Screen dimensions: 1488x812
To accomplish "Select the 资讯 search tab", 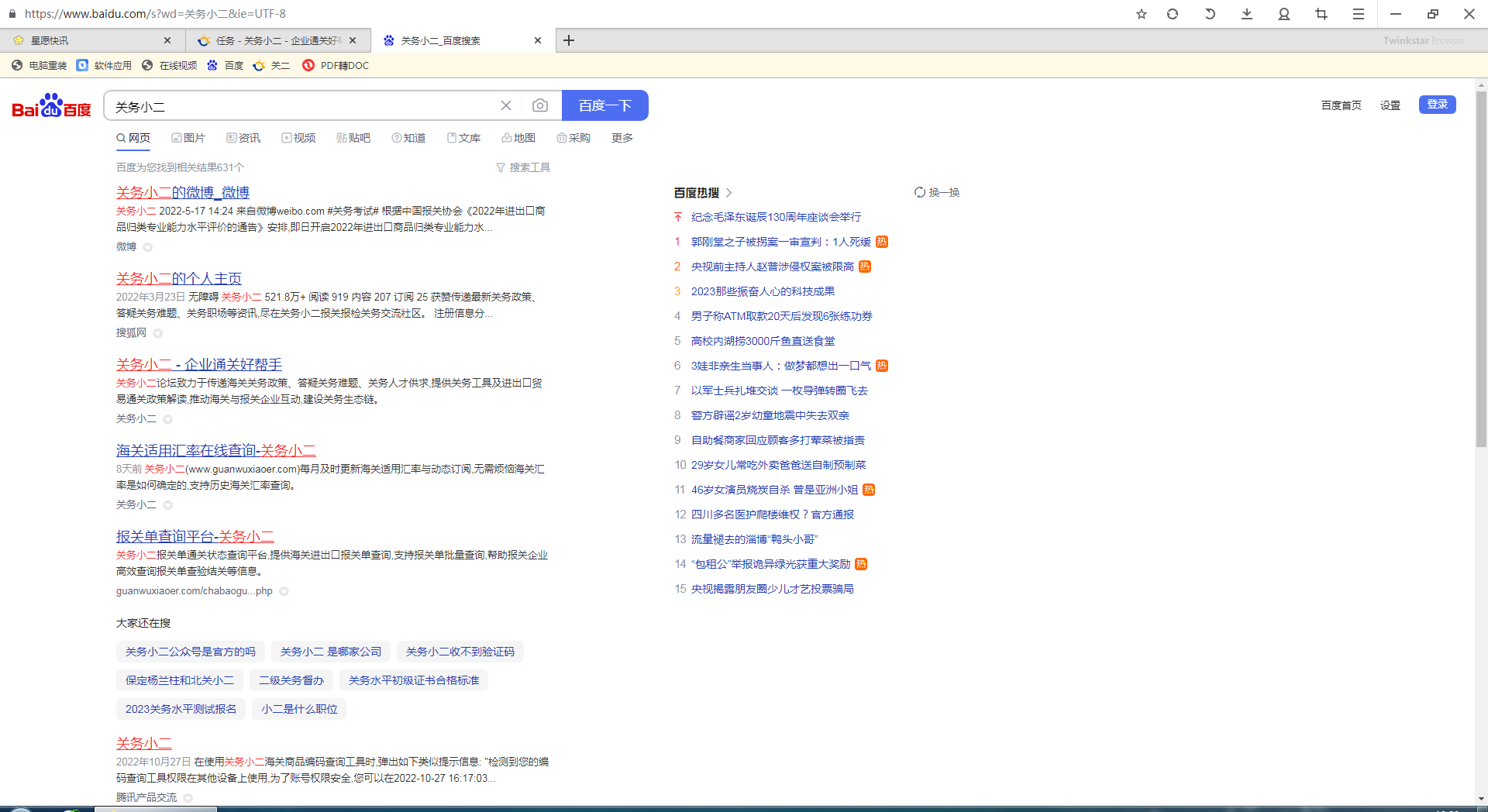I will point(243,138).
